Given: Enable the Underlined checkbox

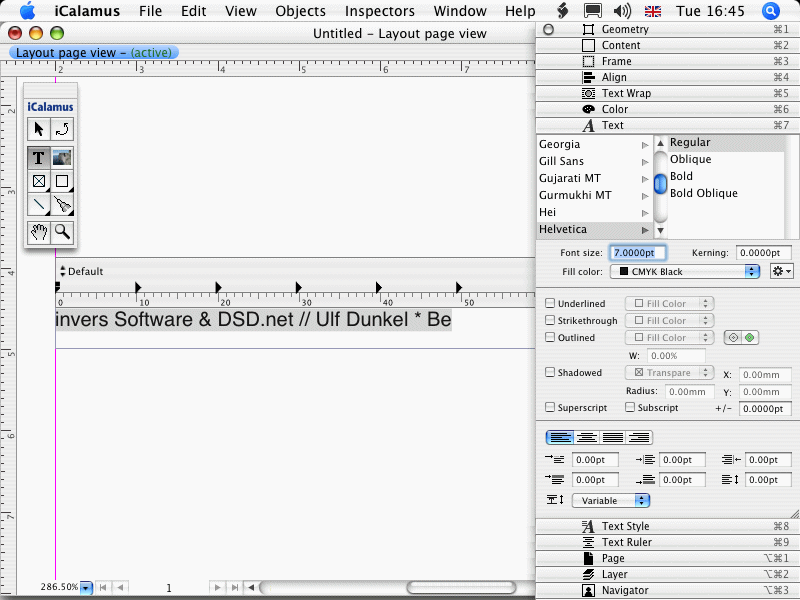Looking at the screenshot, I should (x=550, y=304).
